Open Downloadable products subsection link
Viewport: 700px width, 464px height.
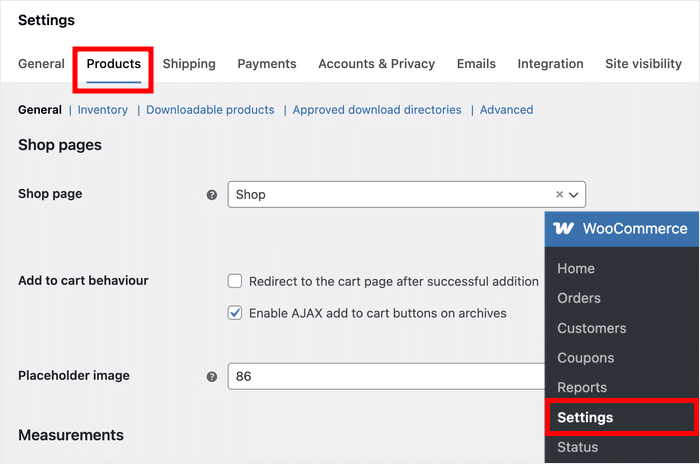click(x=210, y=110)
